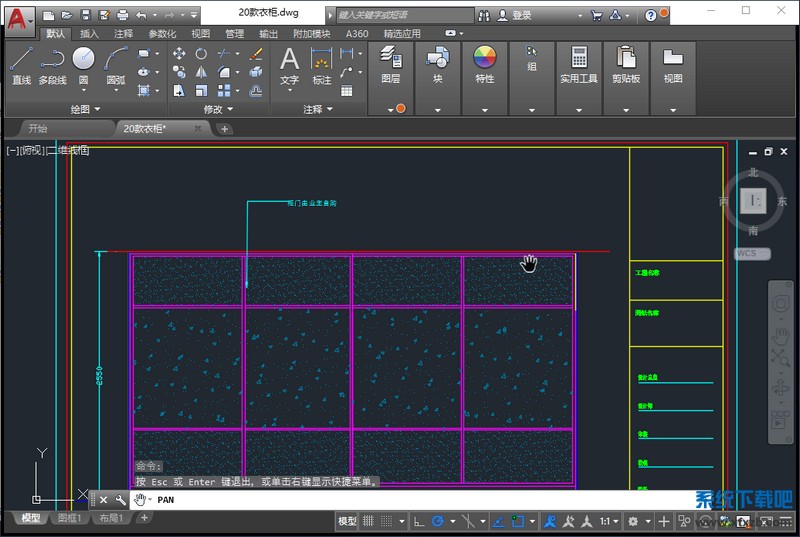
Task: Pick the Arc (圆弧) tool
Action: tap(116, 60)
